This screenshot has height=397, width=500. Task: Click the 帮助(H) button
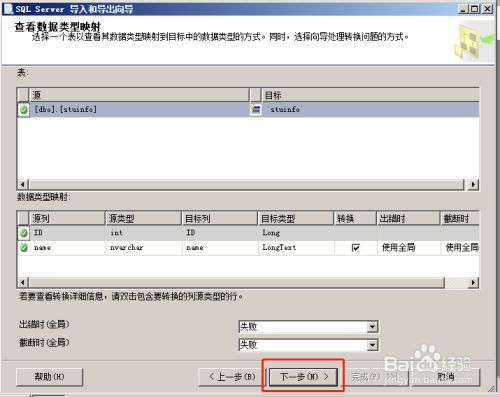pos(49,377)
